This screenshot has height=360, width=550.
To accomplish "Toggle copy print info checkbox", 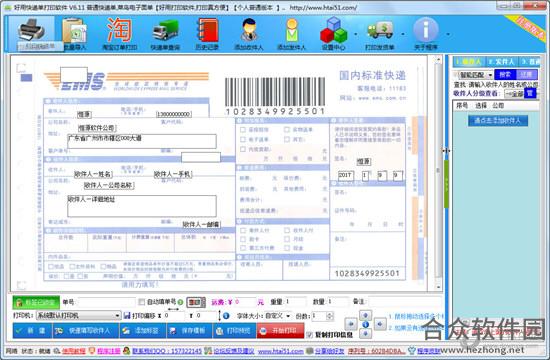I will click(x=309, y=335).
